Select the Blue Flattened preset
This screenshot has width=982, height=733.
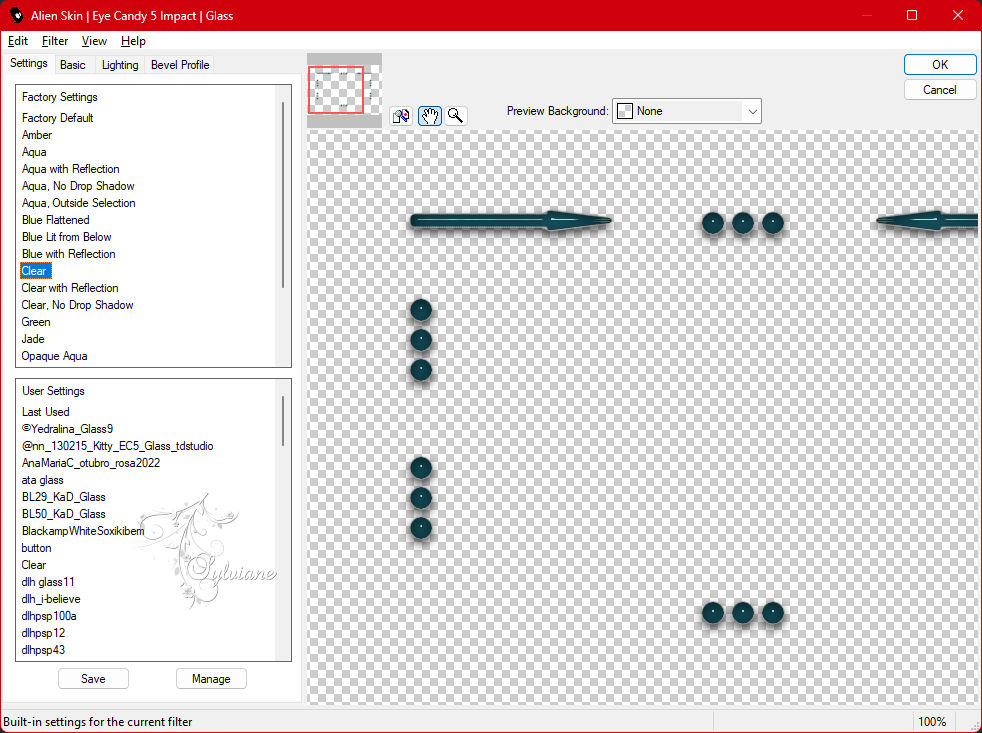(56, 219)
